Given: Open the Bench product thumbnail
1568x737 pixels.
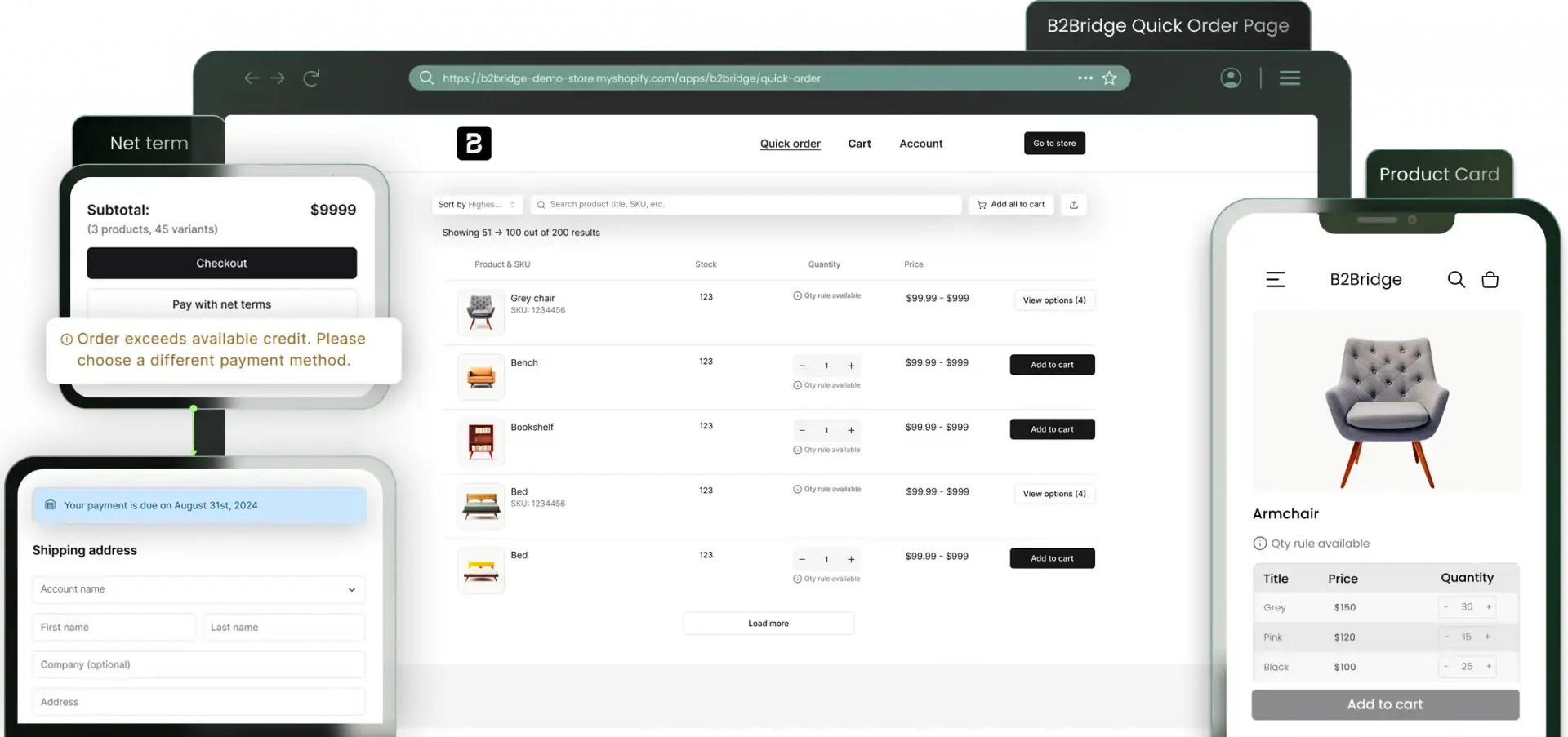Looking at the screenshot, I should pyautogui.click(x=481, y=377).
